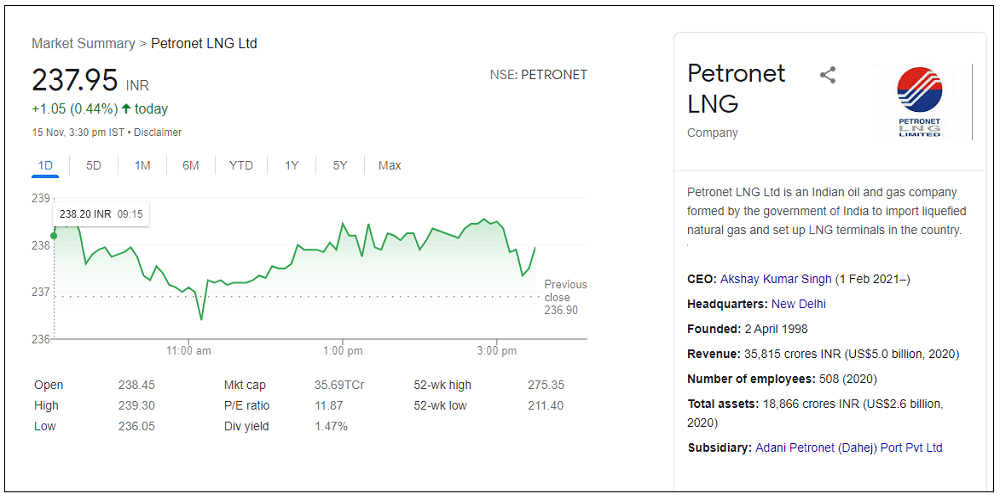The height and width of the screenshot is (500, 1000).
Task: Open the Petronet LNG Limited logo thumbnail
Action: pyautogui.click(x=919, y=101)
